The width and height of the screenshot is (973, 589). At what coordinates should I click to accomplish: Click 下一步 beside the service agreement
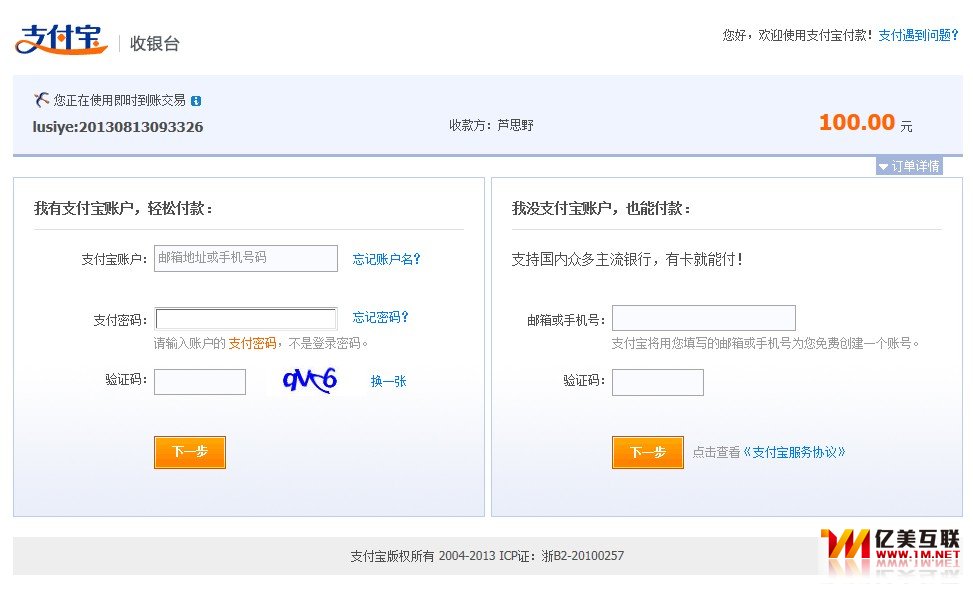[648, 452]
